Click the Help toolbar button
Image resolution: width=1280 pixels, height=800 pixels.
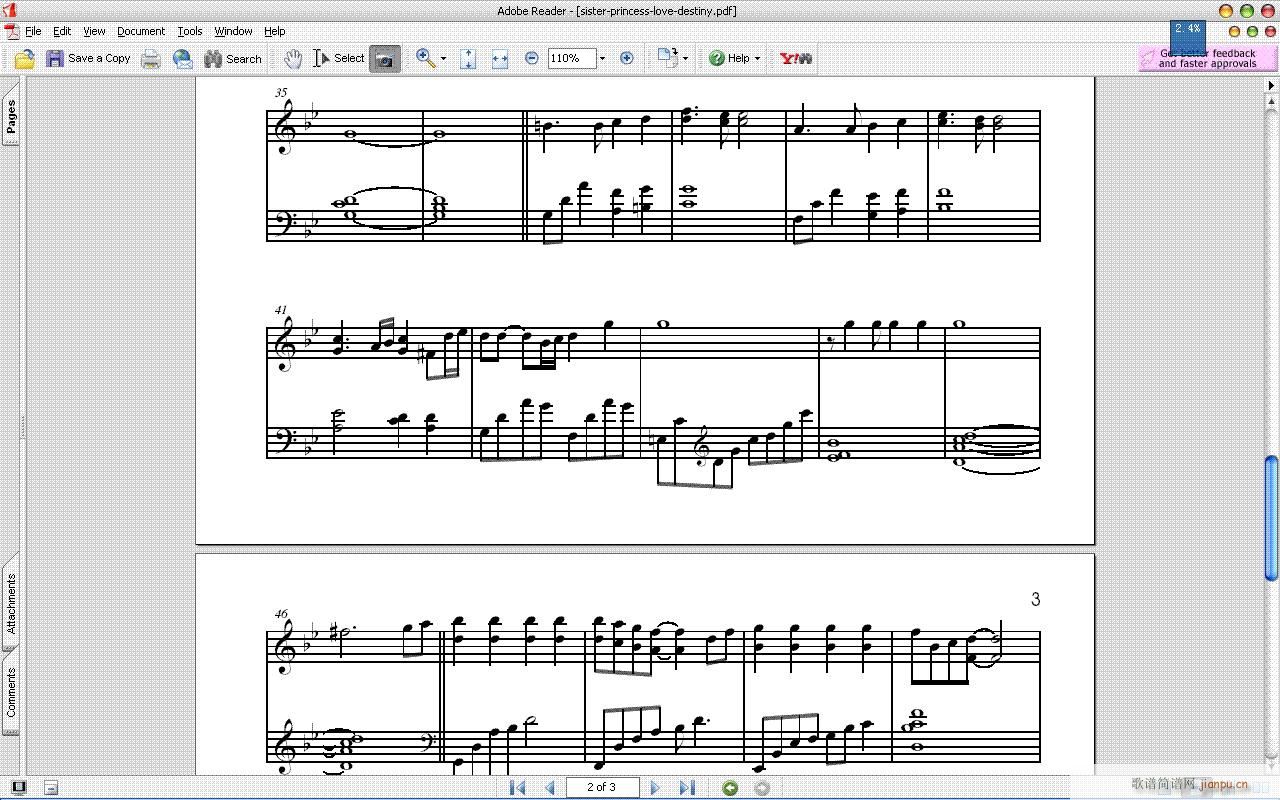click(730, 59)
